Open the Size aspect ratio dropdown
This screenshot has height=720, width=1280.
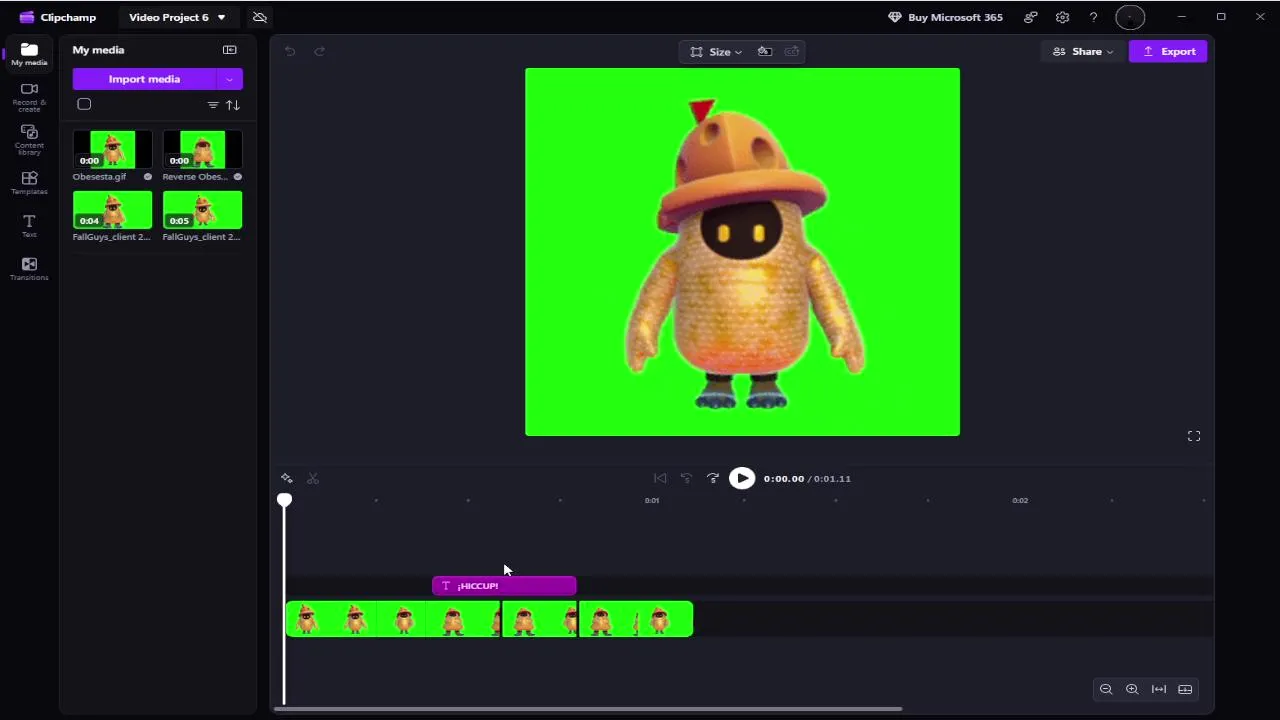[x=716, y=52]
